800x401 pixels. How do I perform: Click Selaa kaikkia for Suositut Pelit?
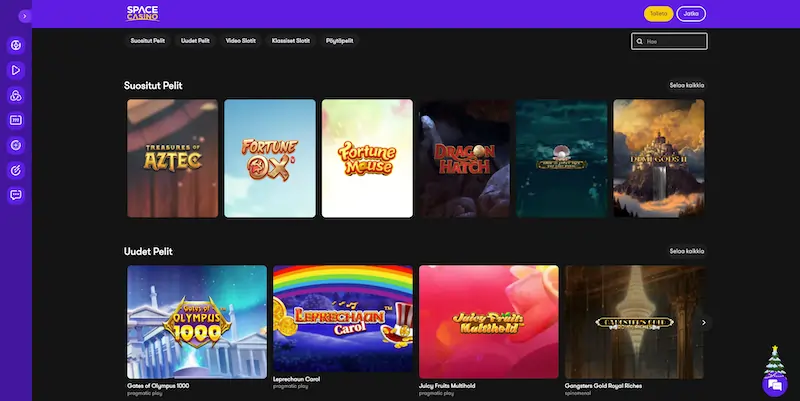(687, 85)
